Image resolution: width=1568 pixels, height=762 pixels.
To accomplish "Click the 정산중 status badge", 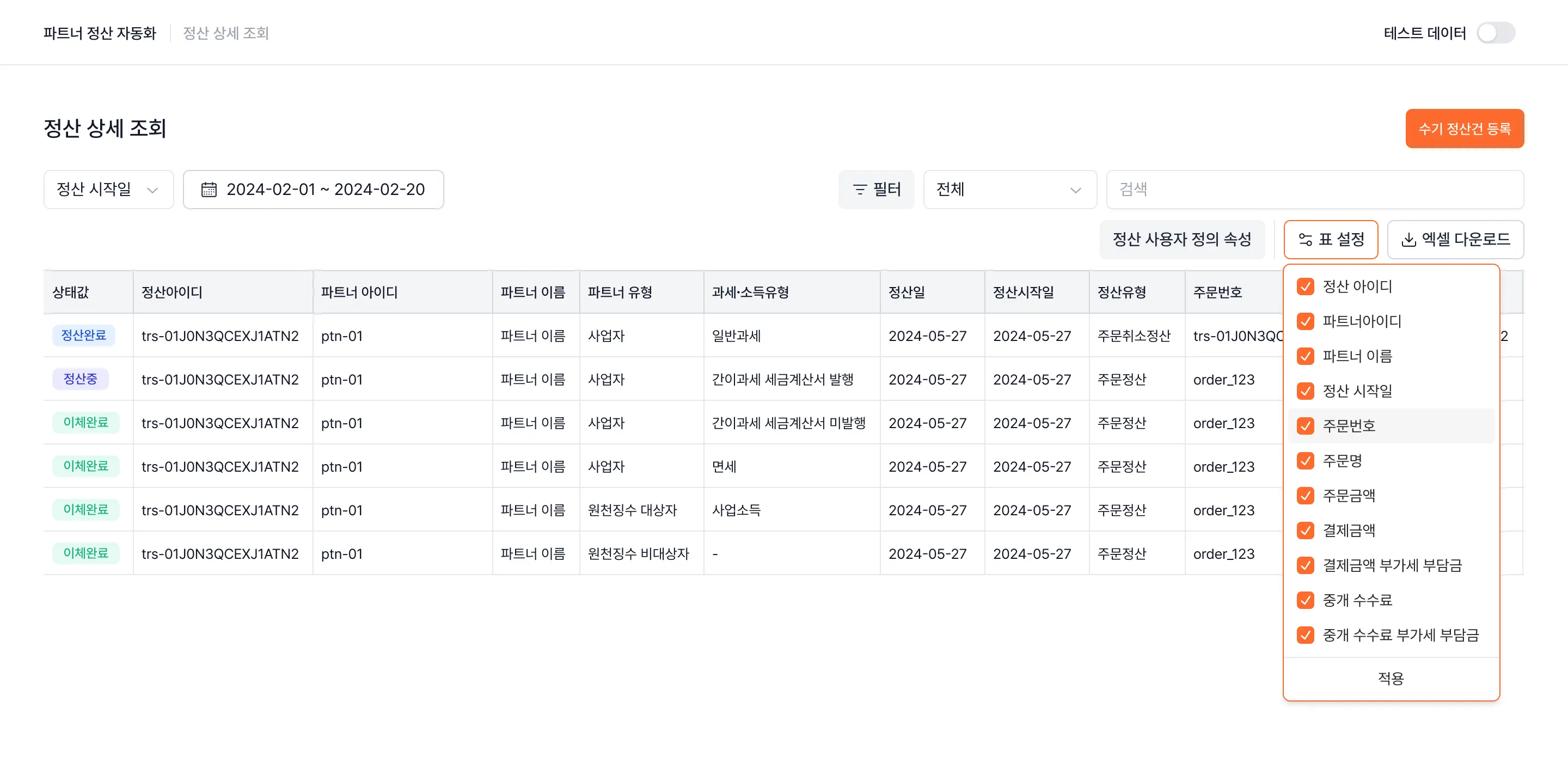I will pos(79,379).
